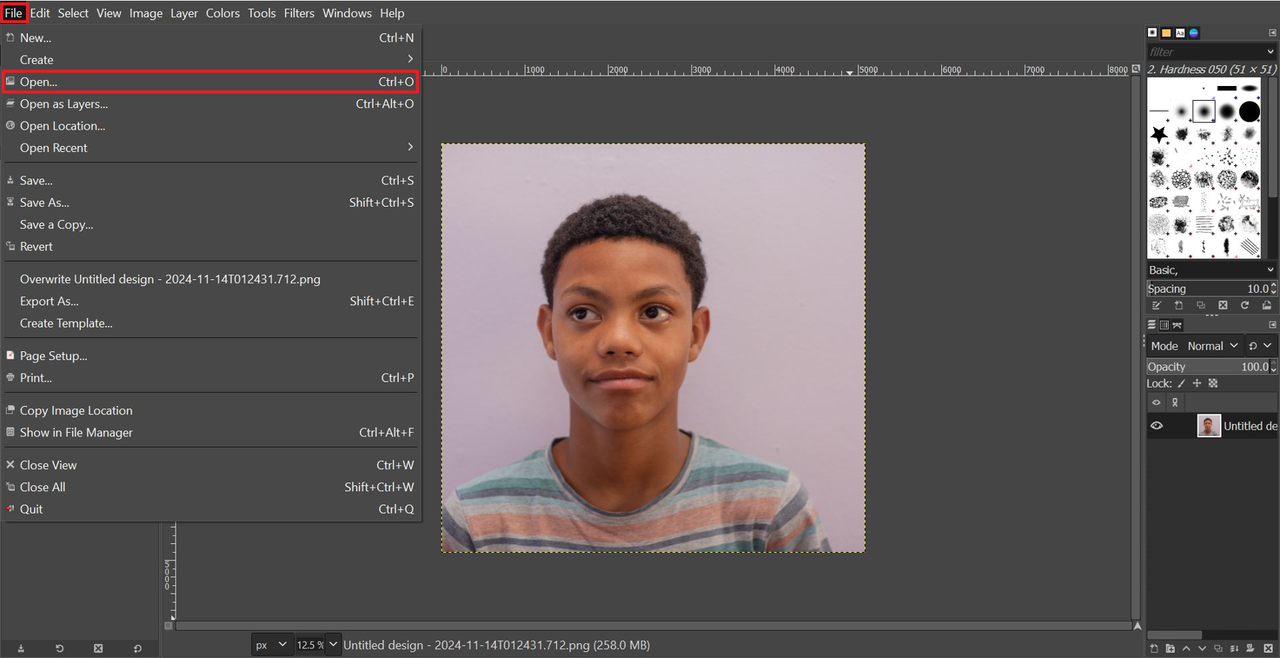Viewport: 1280px width, 658px height.
Task: Open the blend mode group switch dropdown
Action: click(1261, 346)
